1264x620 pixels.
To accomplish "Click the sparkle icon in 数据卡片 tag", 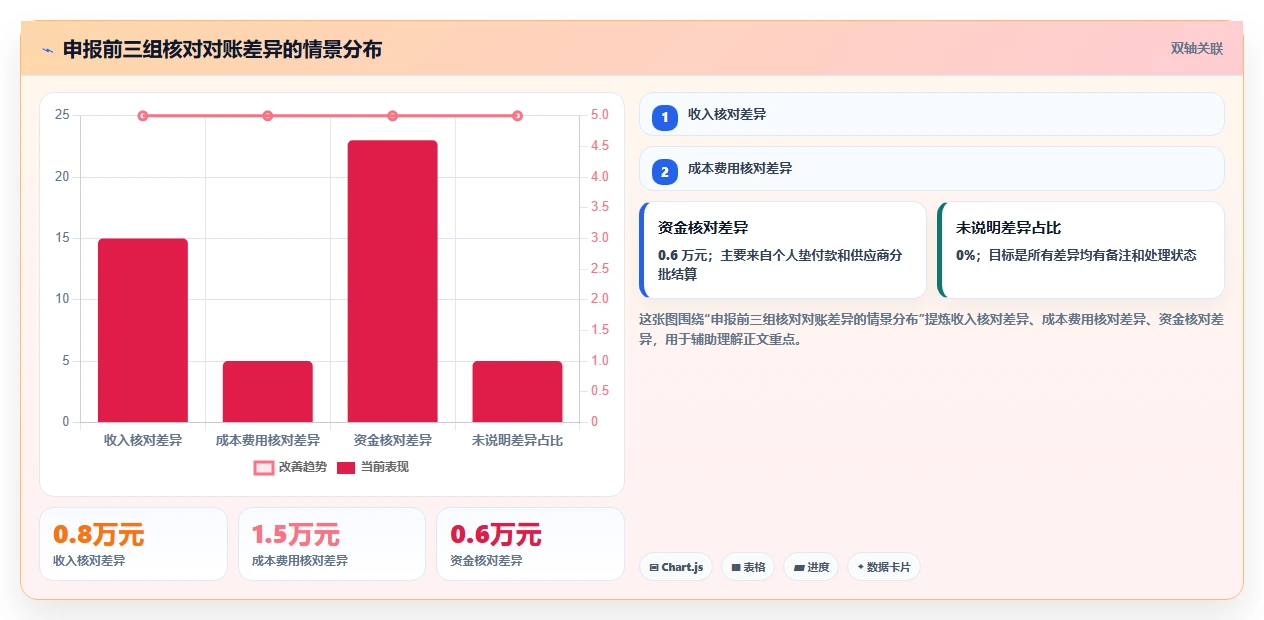I will [x=860, y=567].
